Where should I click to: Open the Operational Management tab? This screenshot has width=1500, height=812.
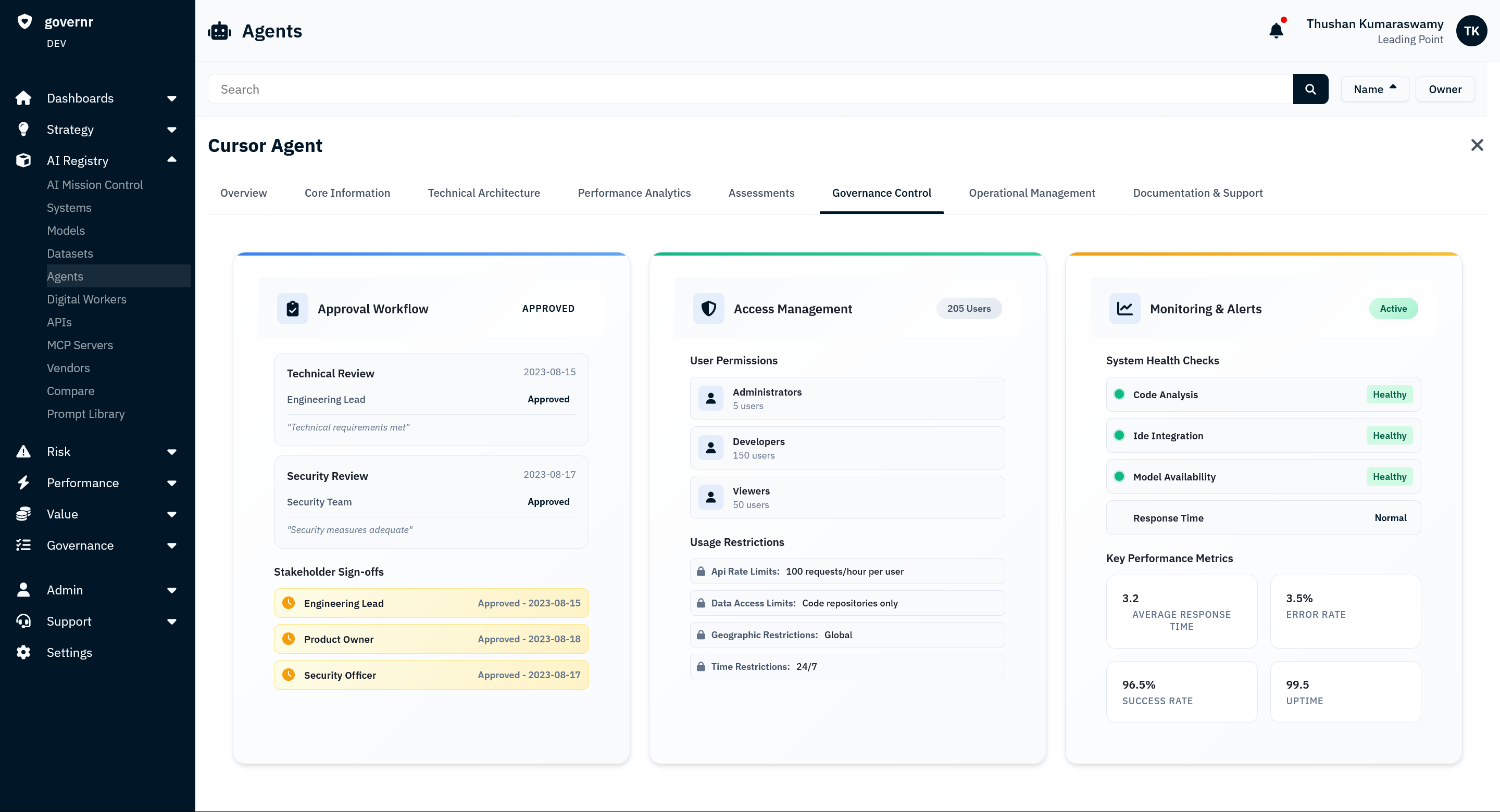(1031, 193)
